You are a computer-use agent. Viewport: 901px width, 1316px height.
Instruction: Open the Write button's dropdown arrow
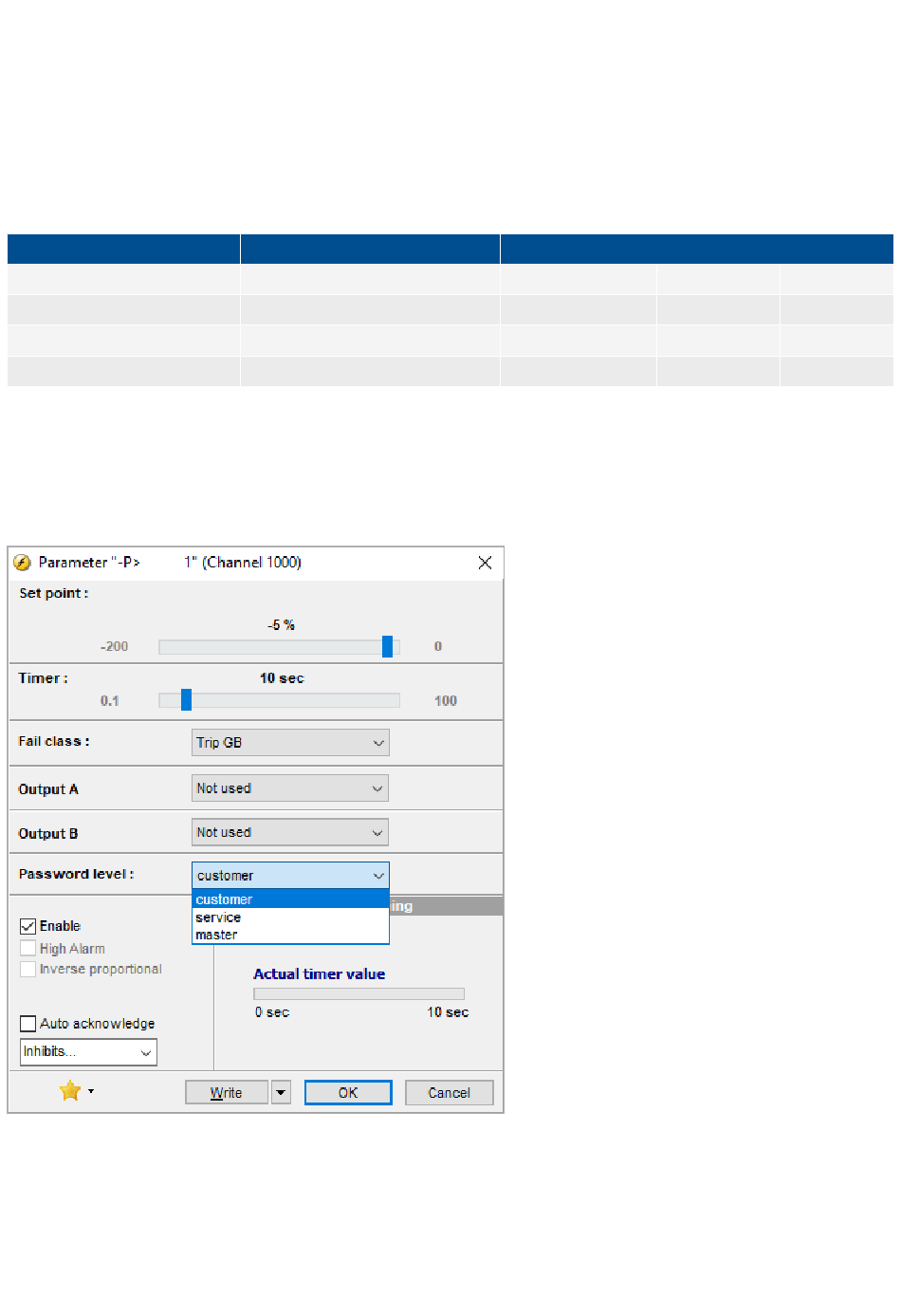tap(281, 1093)
